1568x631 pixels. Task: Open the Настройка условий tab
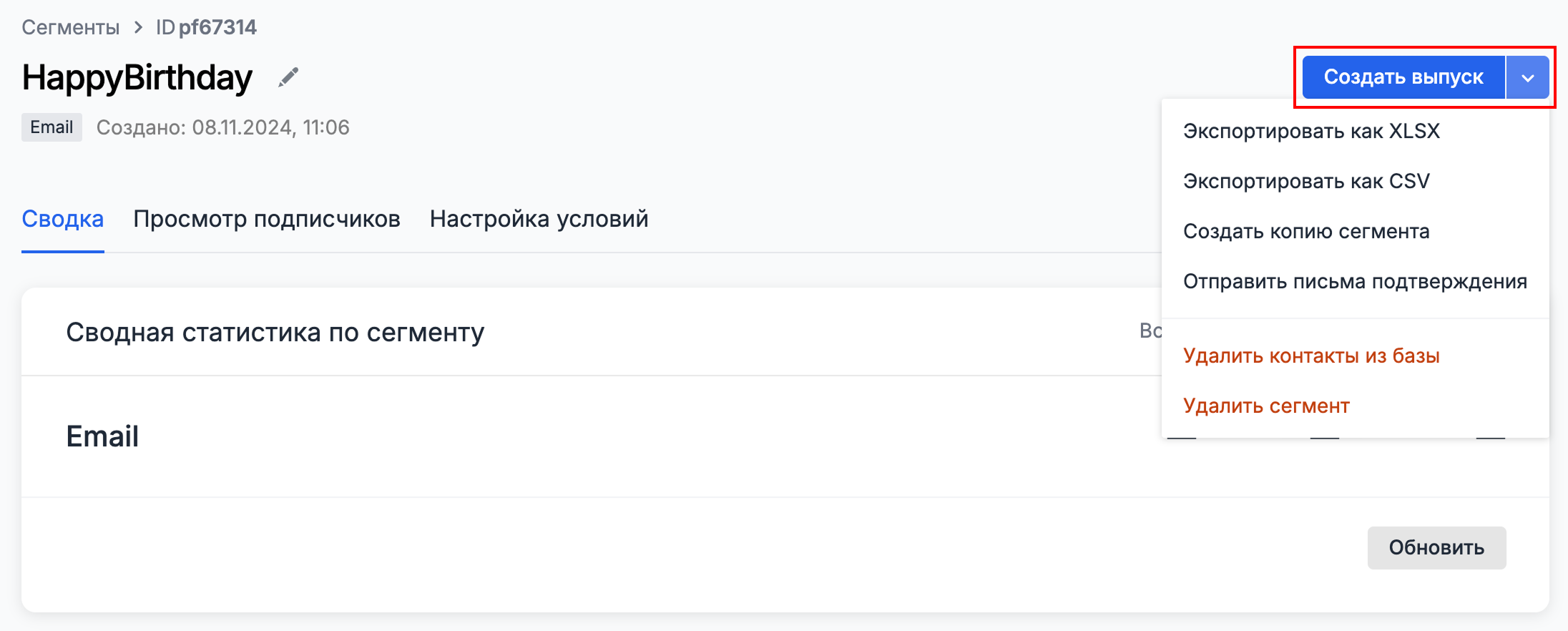coord(539,219)
